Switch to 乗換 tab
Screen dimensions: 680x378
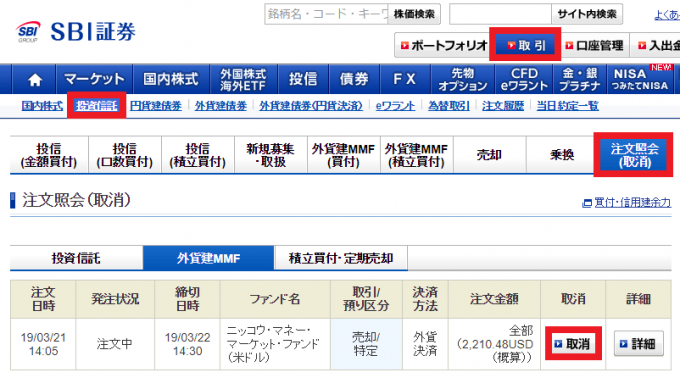pyautogui.click(x=562, y=155)
